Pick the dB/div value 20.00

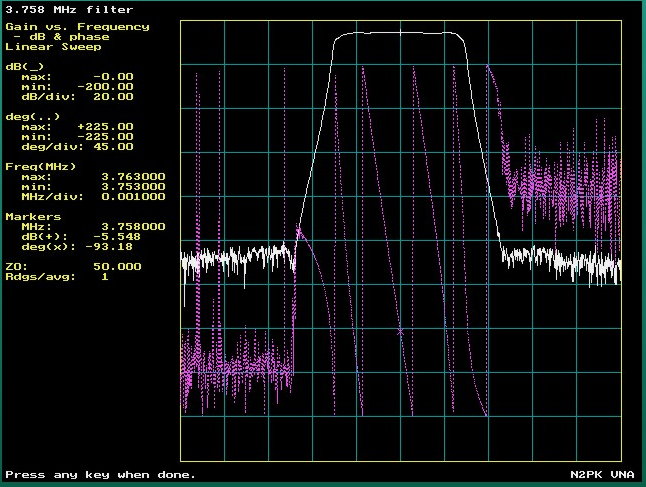pyautogui.click(x=112, y=97)
